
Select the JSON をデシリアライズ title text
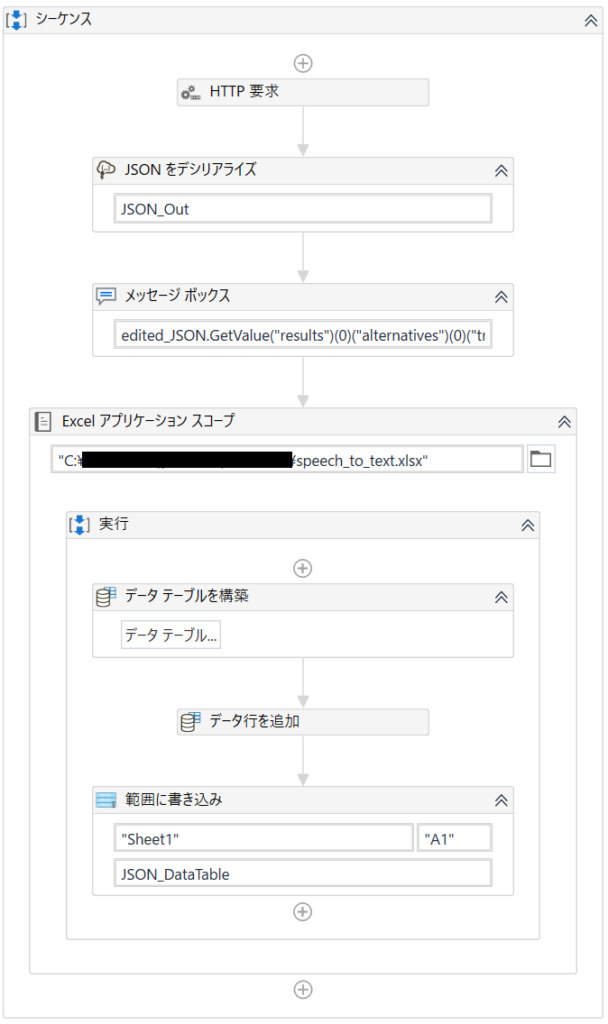(x=191, y=170)
